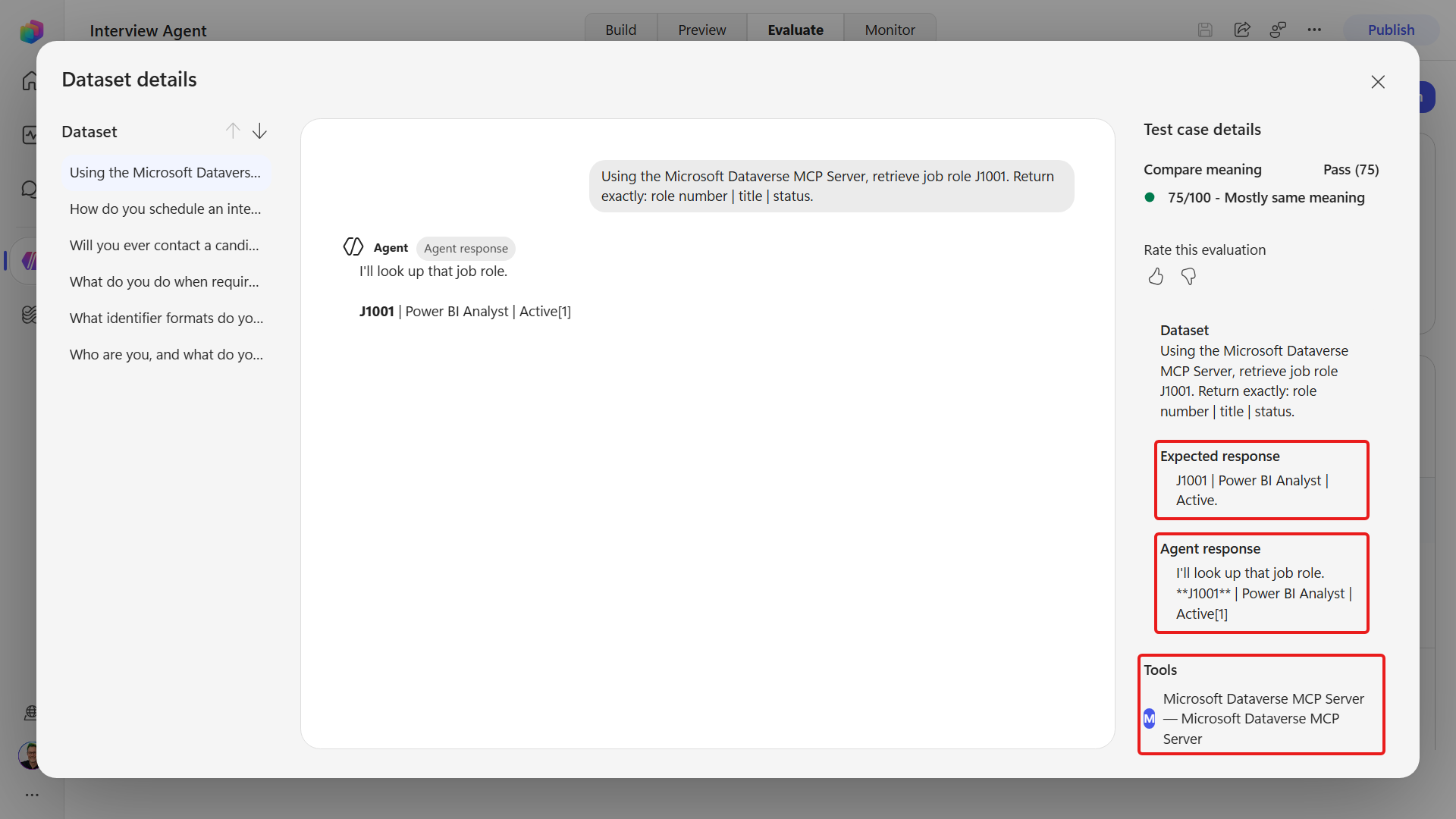Click '75/100 - Mostly same meaning' score text

[x=1266, y=197]
